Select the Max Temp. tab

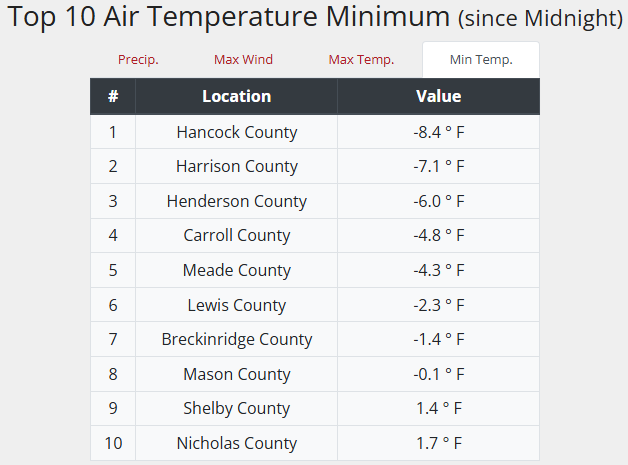click(361, 60)
